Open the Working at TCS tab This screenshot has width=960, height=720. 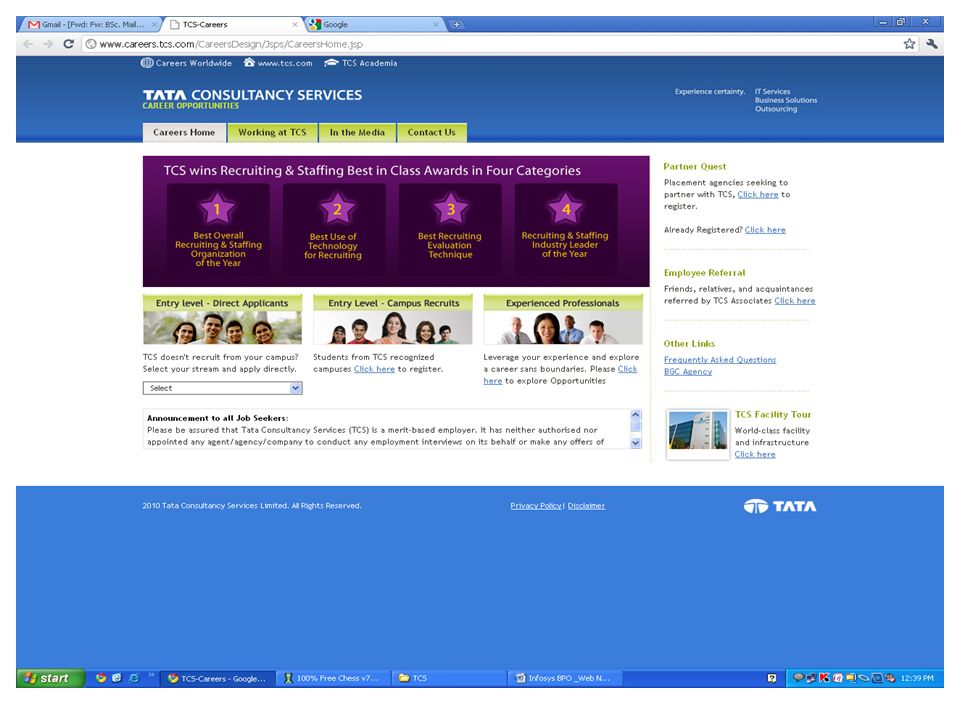click(x=272, y=132)
